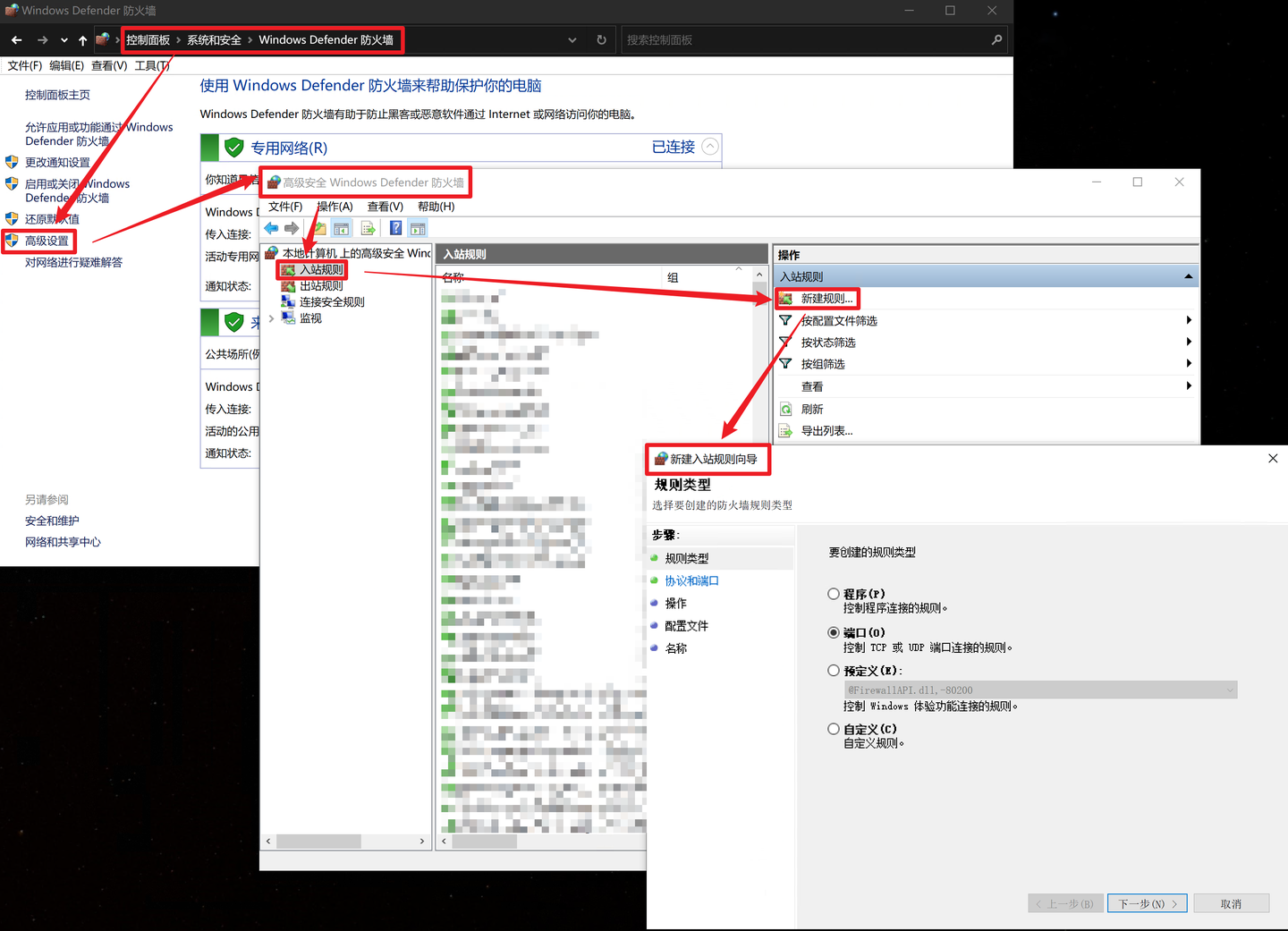This screenshot has width=1288, height=931.
Task: Click the 系统和安全 breadcrumb segment
Action: [x=214, y=40]
